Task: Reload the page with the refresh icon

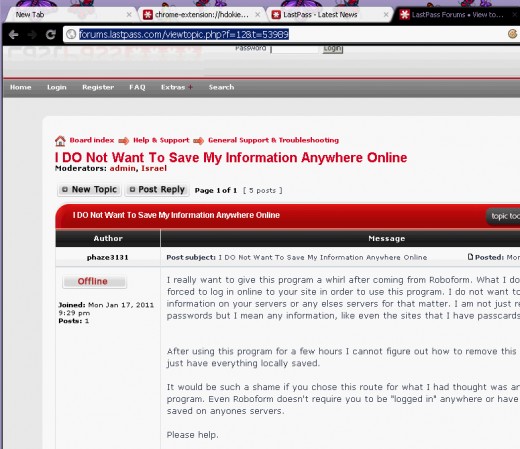Action: coord(51,34)
